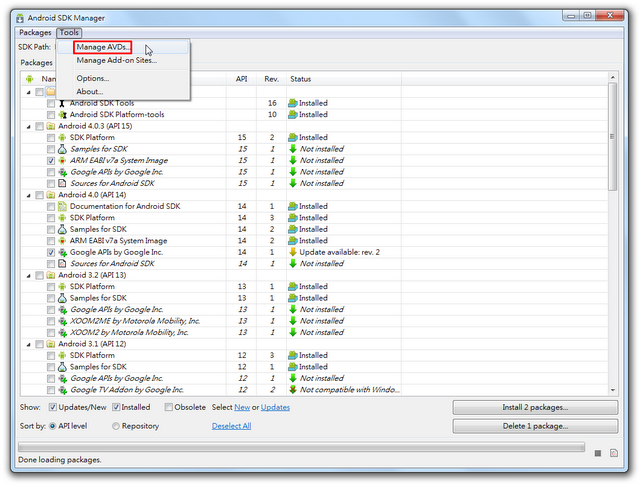
Task: Check the Android 4.0.3 (API 15) group checkbox
Action: click(x=39, y=127)
